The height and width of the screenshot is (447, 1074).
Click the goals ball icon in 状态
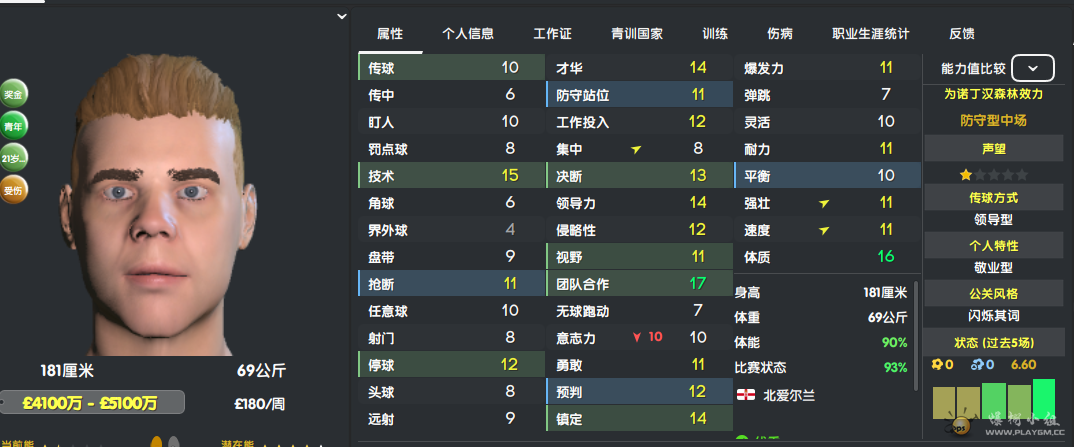[x=937, y=364]
